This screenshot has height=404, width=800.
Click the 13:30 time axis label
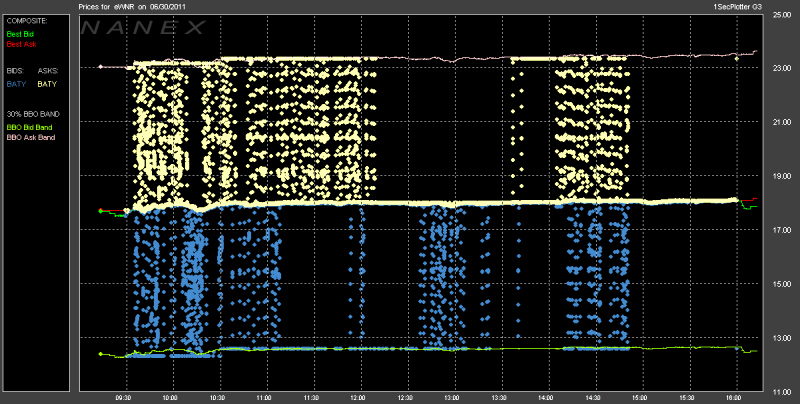click(x=499, y=397)
